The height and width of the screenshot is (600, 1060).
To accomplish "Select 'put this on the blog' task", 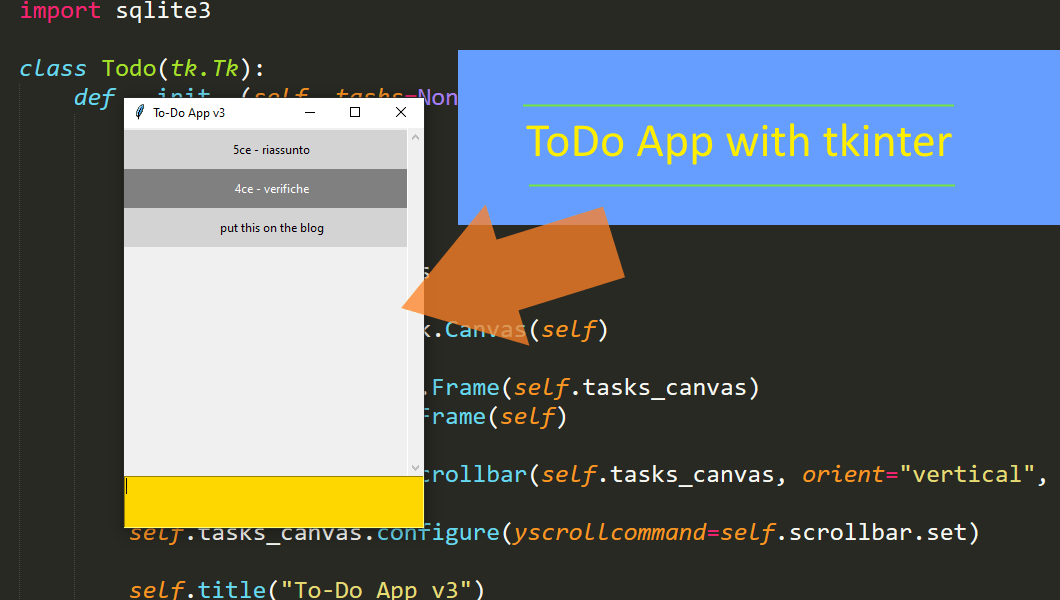I will pyautogui.click(x=266, y=228).
